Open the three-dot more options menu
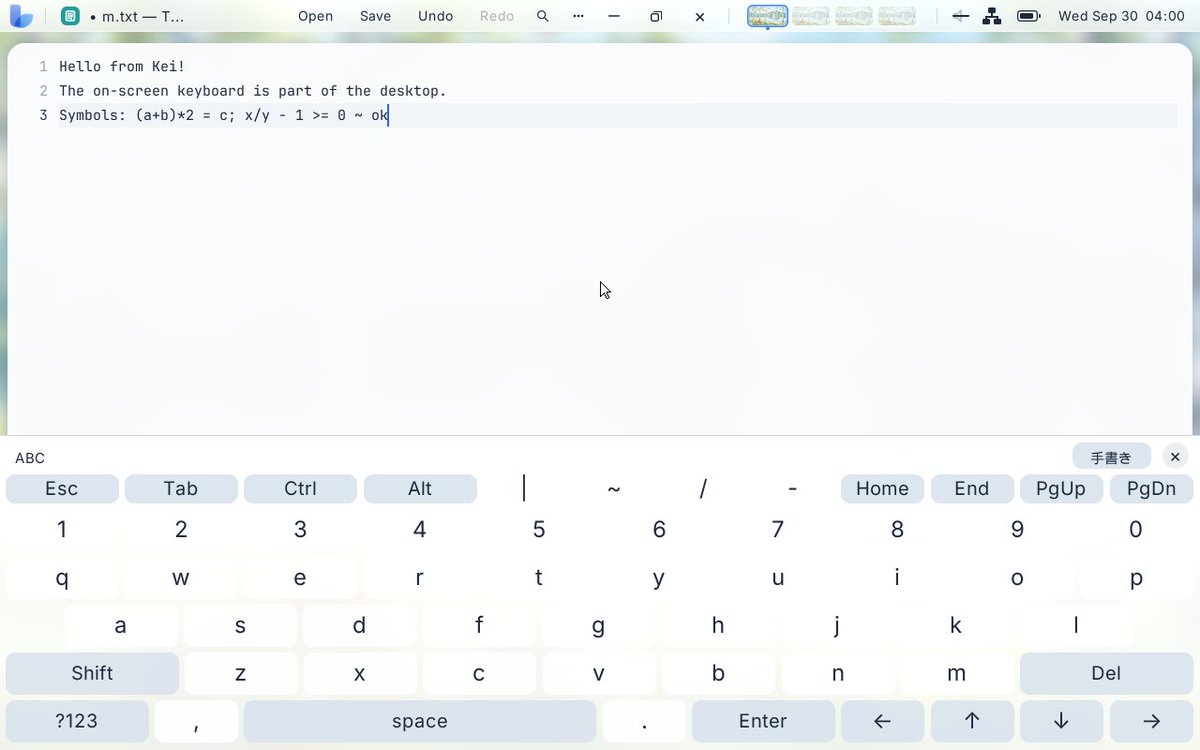 point(578,16)
